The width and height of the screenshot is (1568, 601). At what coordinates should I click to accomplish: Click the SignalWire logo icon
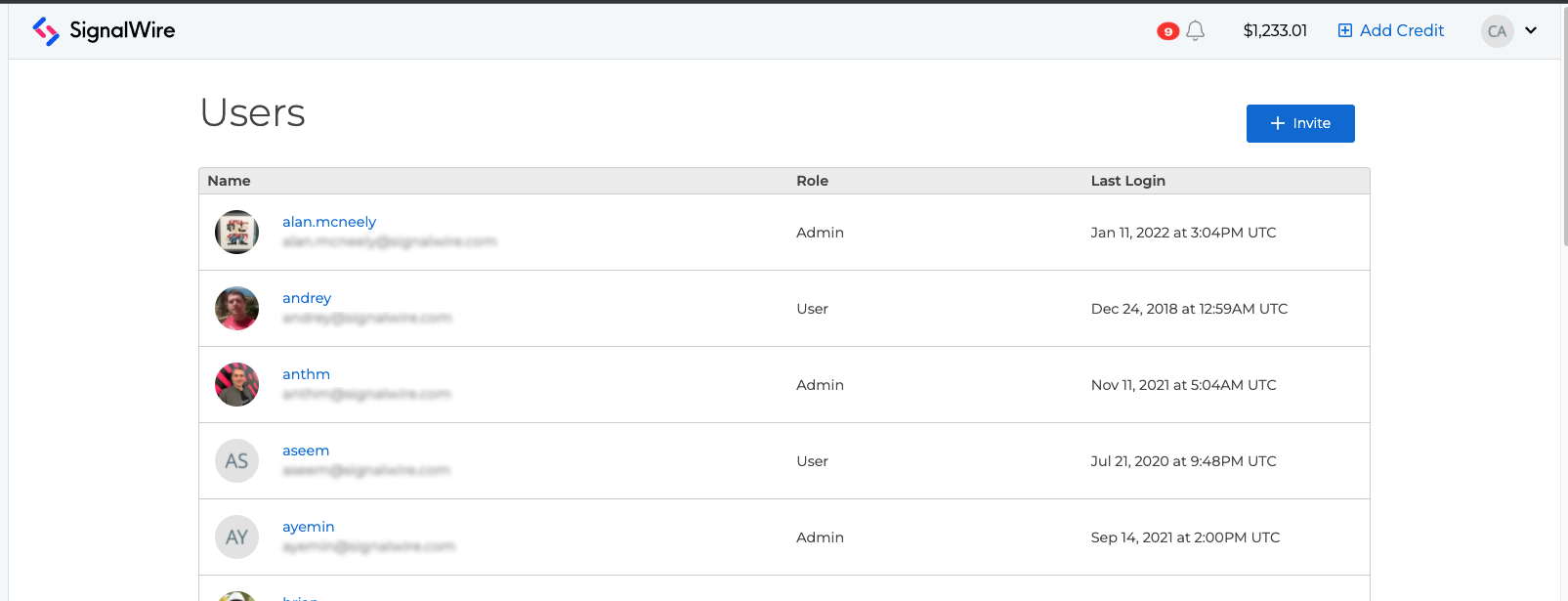pyautogui.click(x=46, y=31)
